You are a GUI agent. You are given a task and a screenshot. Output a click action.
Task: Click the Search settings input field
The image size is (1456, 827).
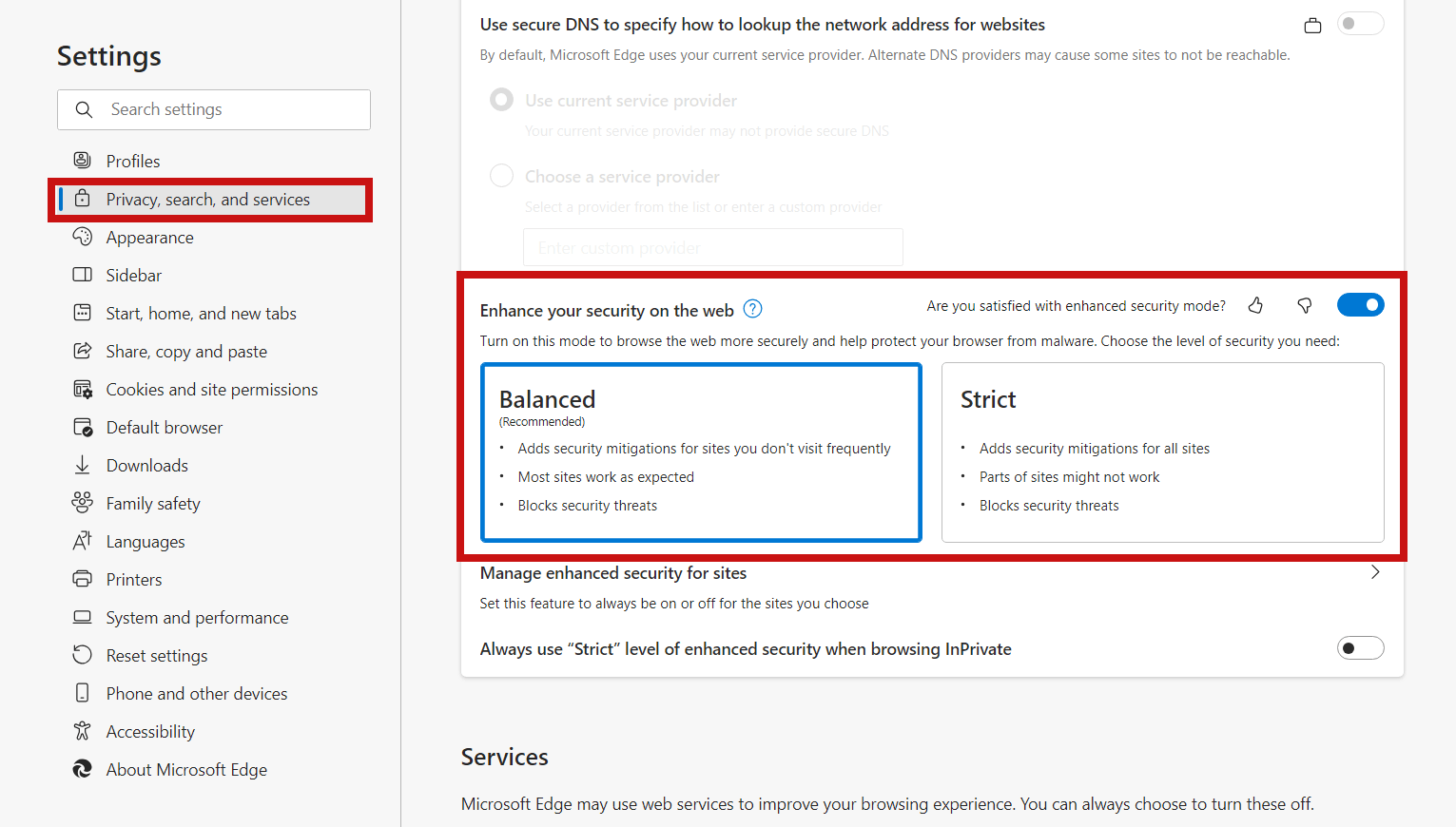pos(213,109)
